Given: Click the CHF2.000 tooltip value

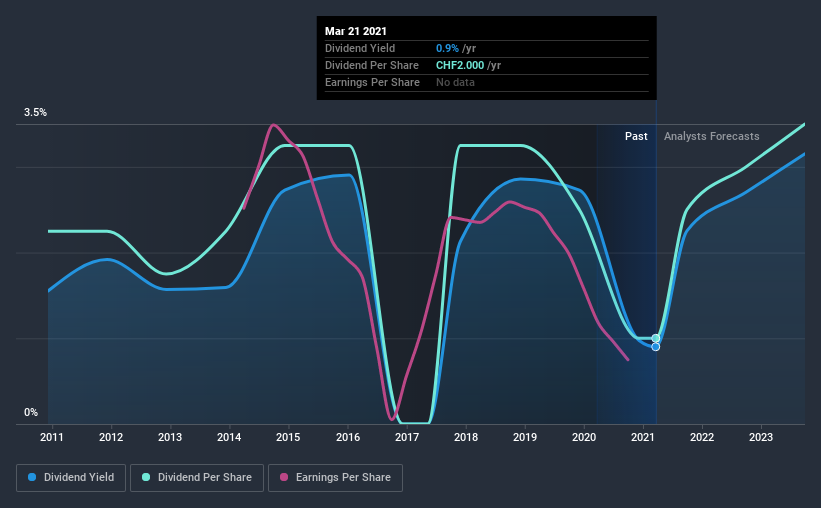Looking at the screenshot, I should point(460,65).
